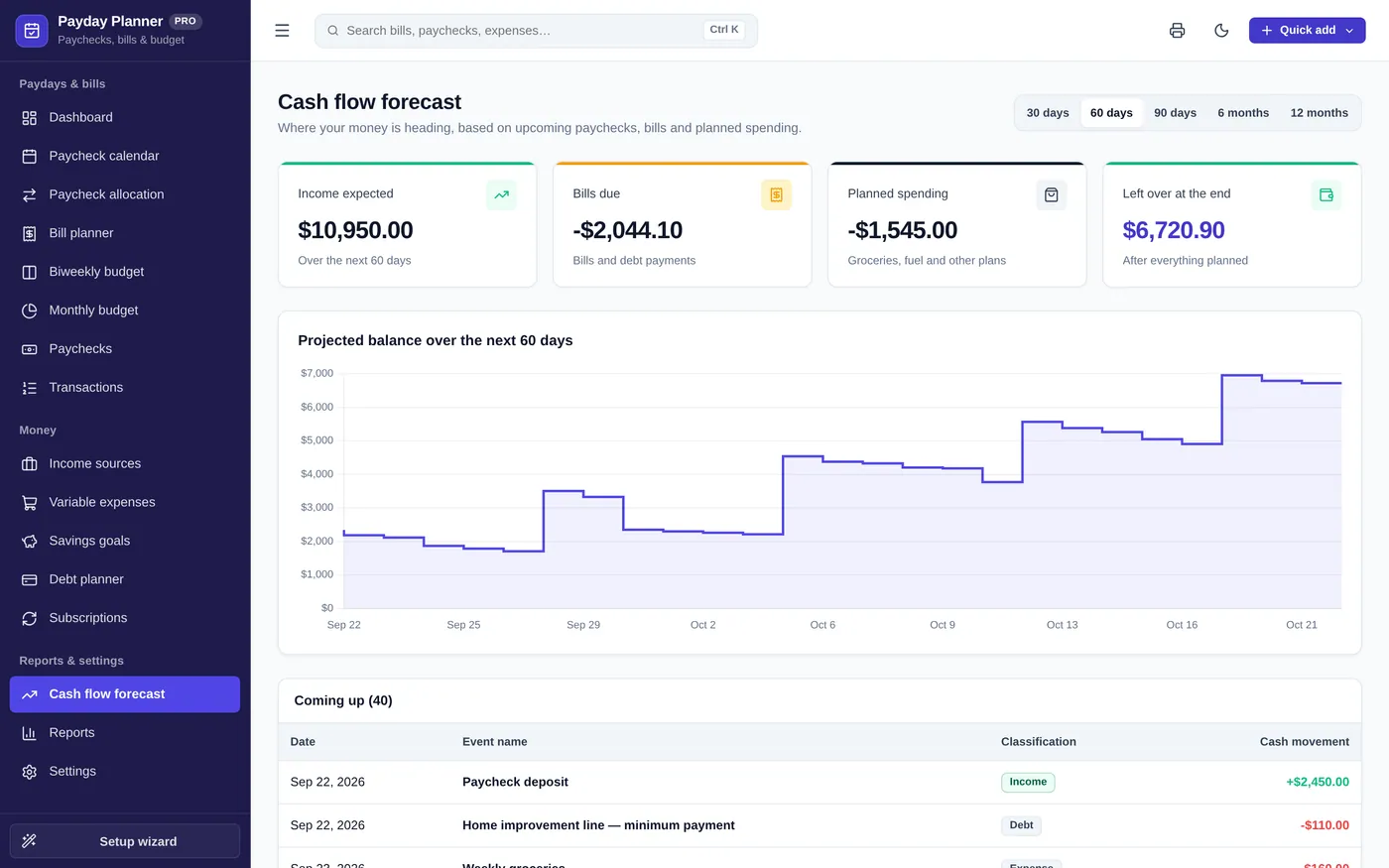
Task: Toggle dark mode moon icon
Action: click(x=1221, y=31)
